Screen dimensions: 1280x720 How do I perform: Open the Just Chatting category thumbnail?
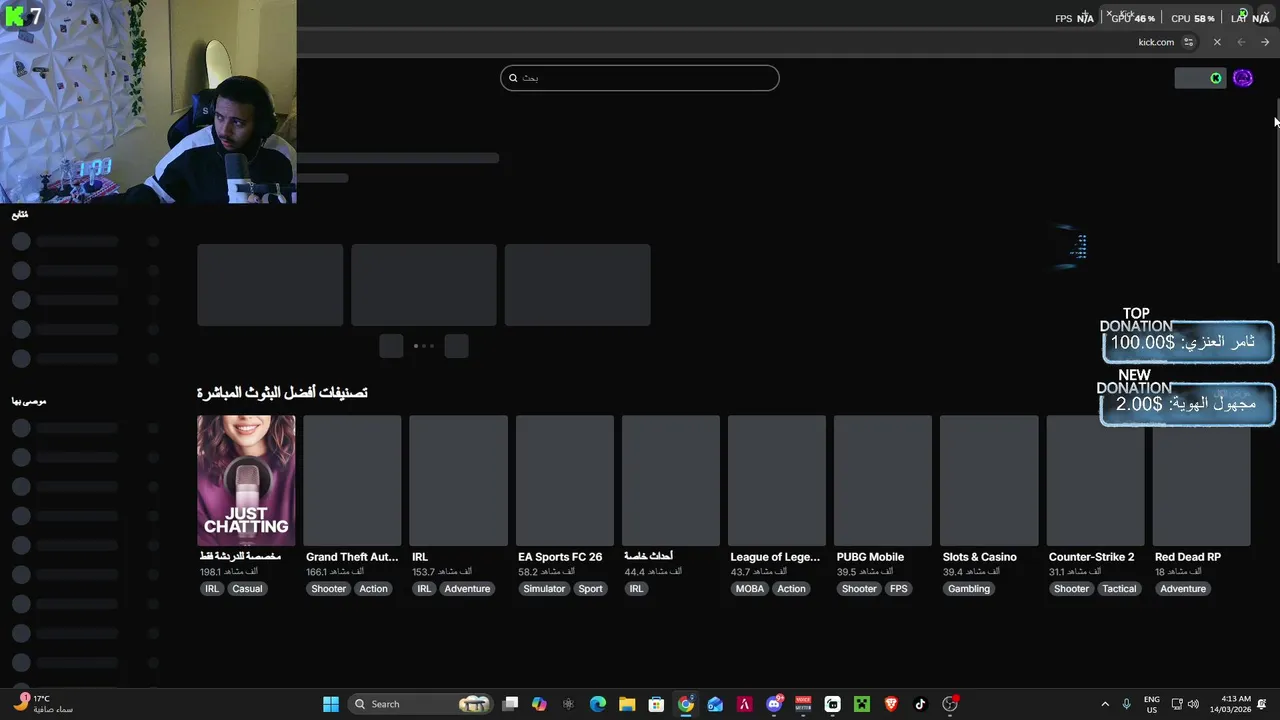click(x=246, y=481)
